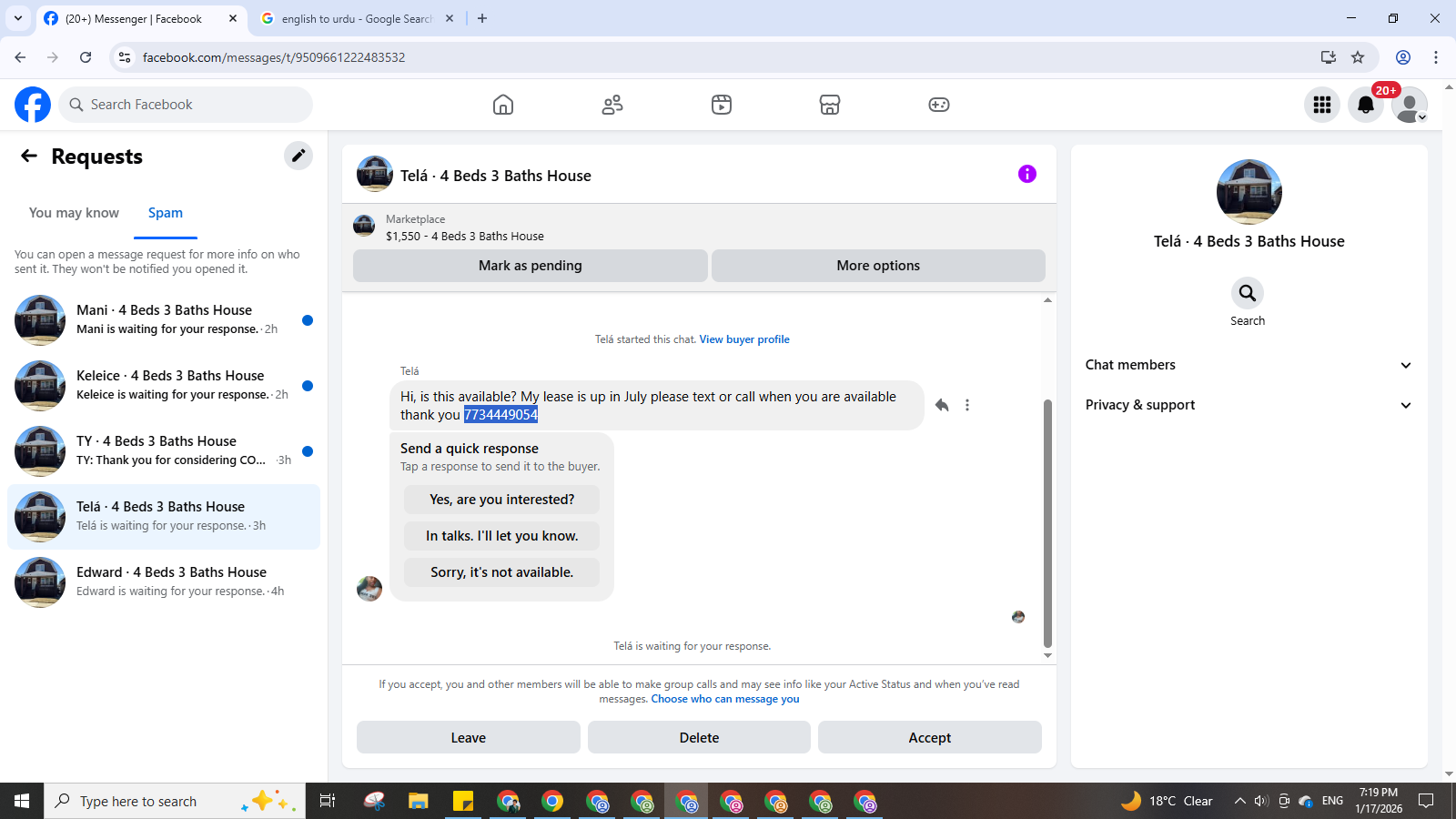
Task: Click the Facebook logo
Action: point(33,105)
